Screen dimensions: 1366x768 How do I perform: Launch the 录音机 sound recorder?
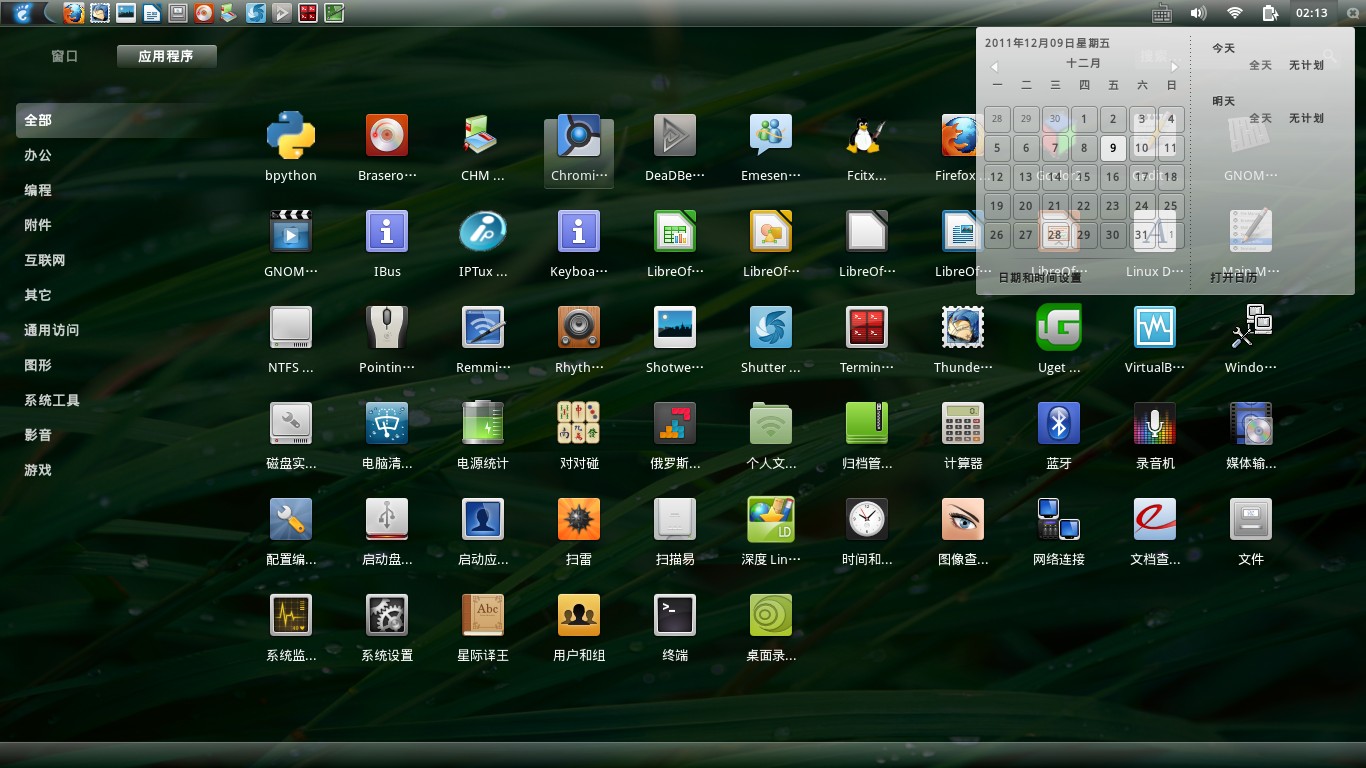tap(1155, 423)
